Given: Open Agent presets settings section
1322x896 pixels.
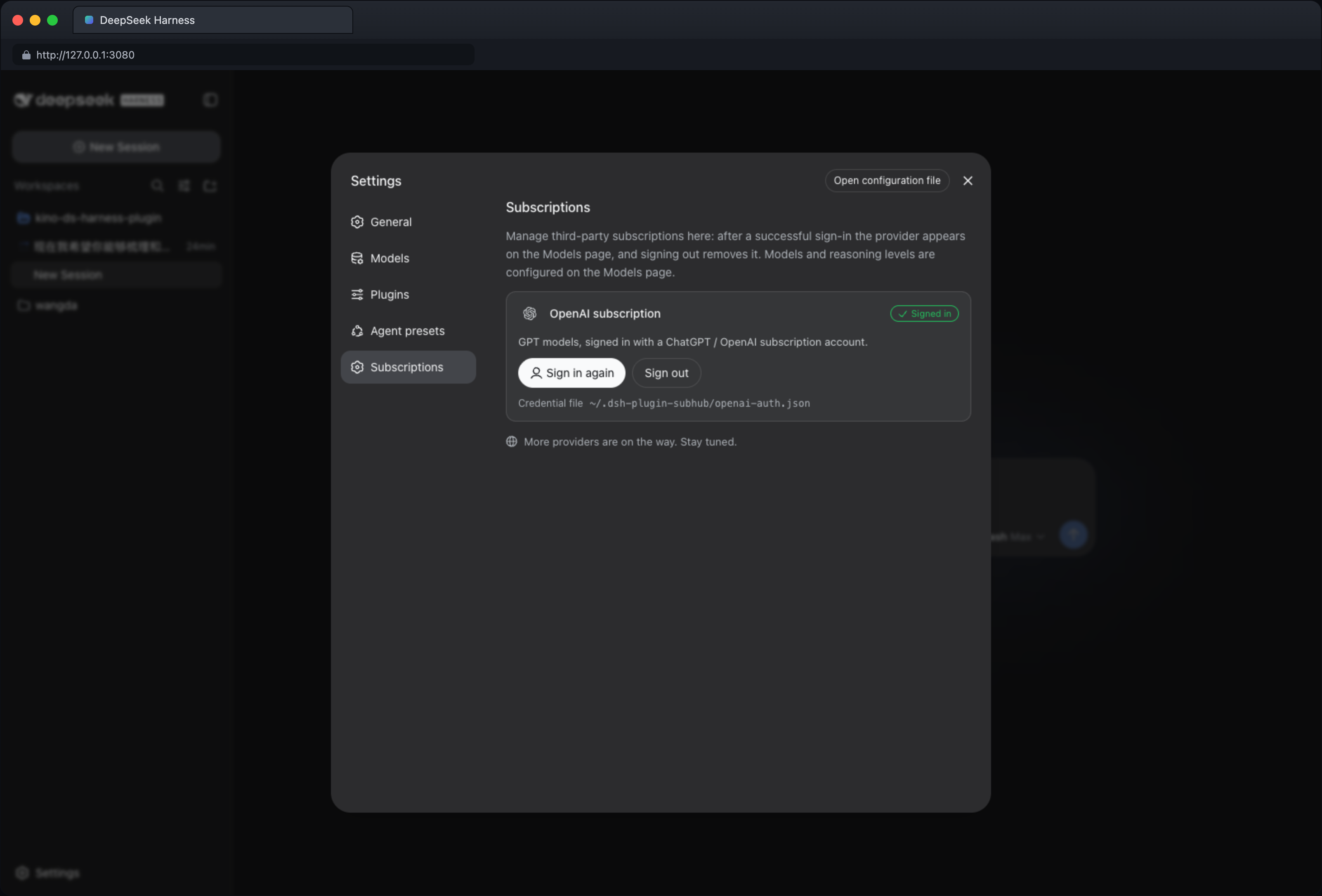Looking at the screenshot, I should tap(408, 331).
